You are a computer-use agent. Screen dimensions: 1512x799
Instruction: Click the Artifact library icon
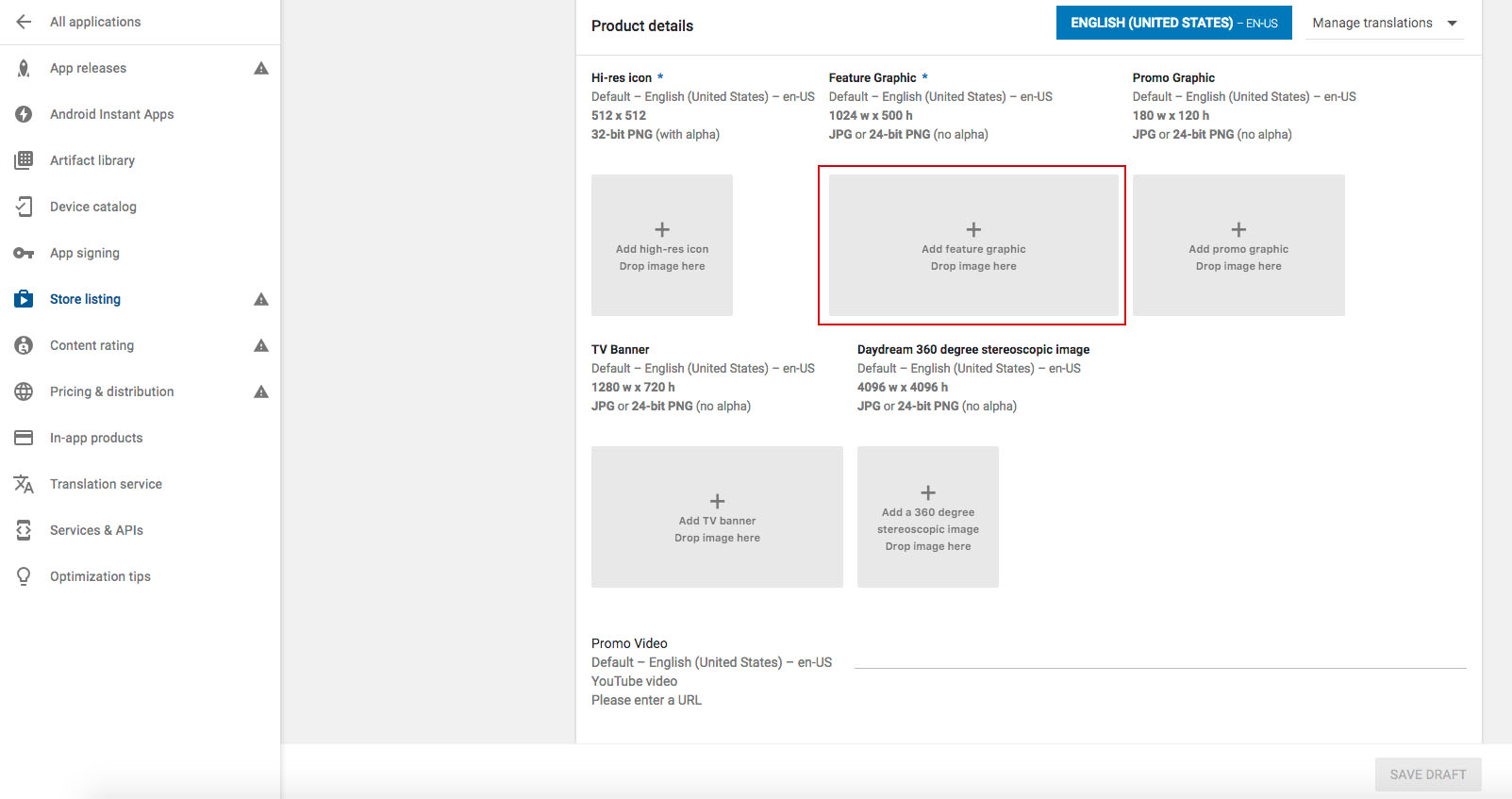point(24,160)
